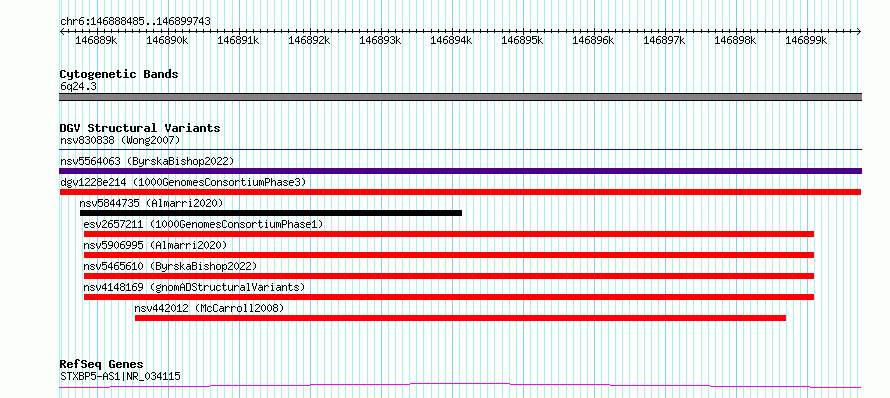
Task: Open the DGV Structural Variants track title
Action: pos(140,128)
